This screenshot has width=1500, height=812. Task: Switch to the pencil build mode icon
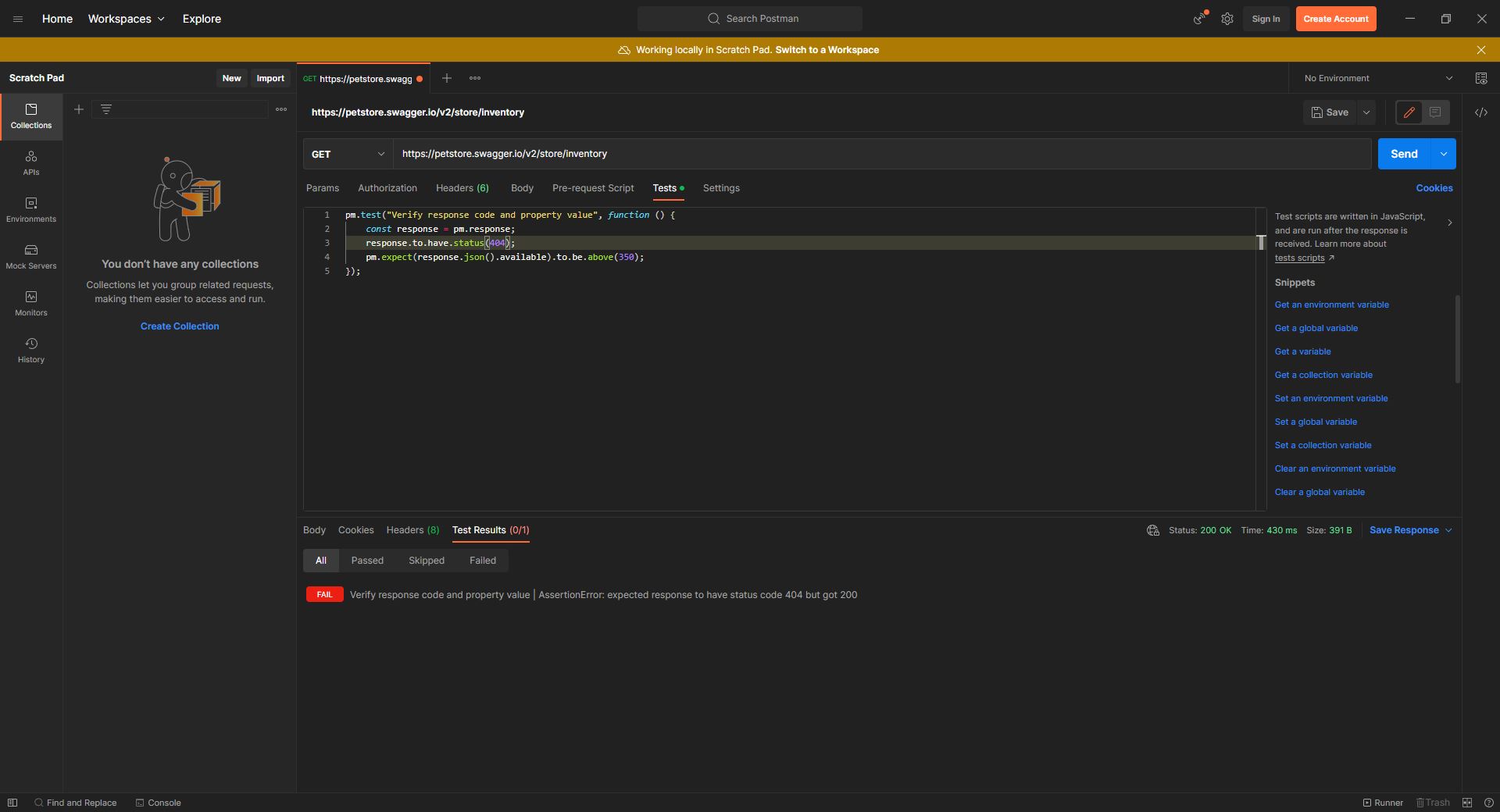[1409, 112]
